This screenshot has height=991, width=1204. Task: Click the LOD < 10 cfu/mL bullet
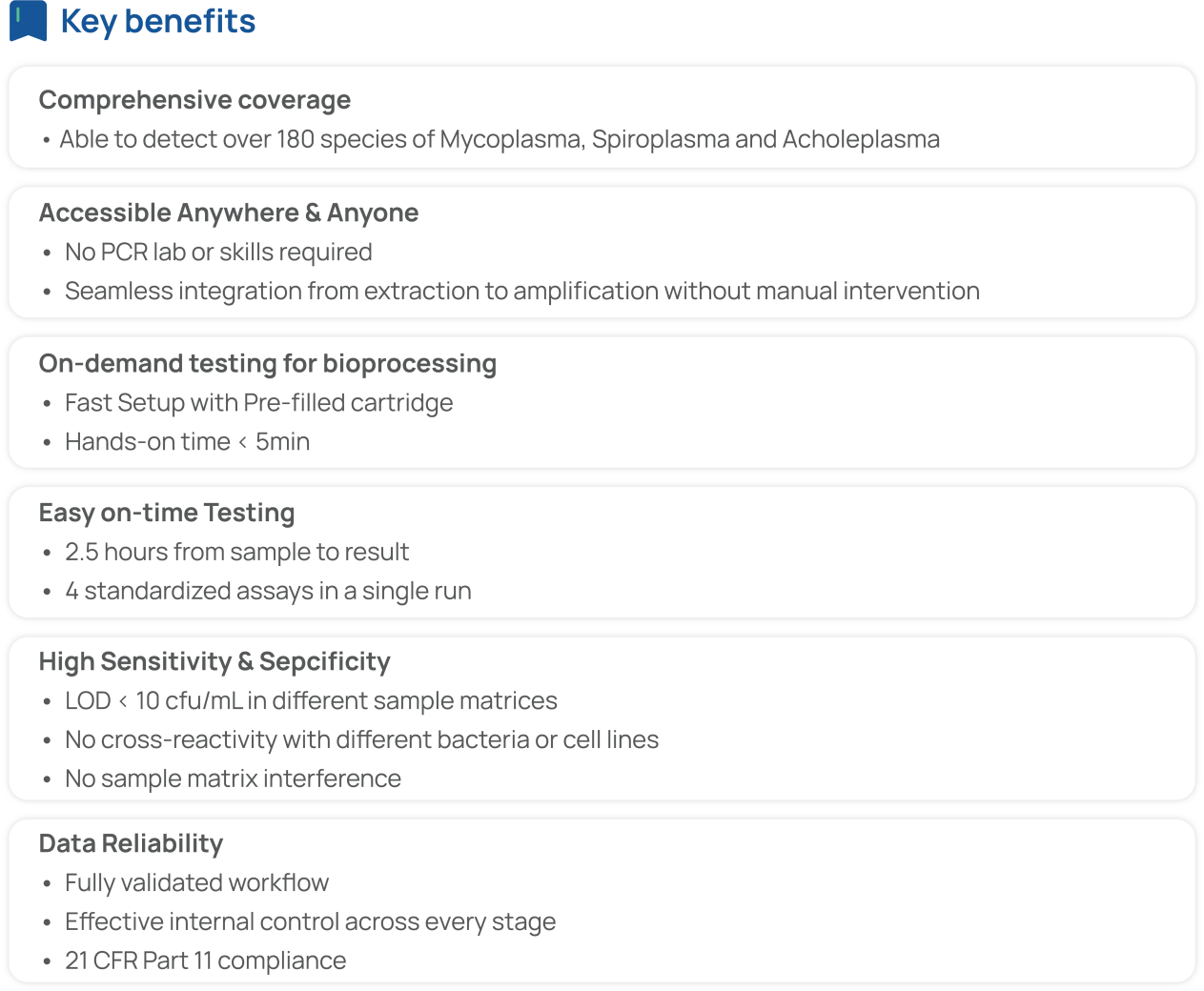[x=311, y=700]
